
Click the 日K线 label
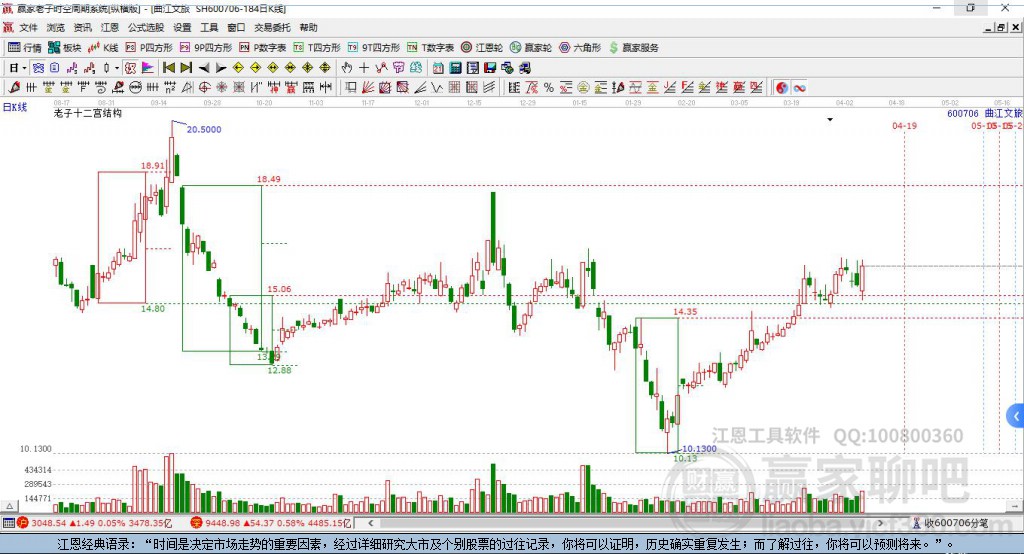(x=15, y=107)
